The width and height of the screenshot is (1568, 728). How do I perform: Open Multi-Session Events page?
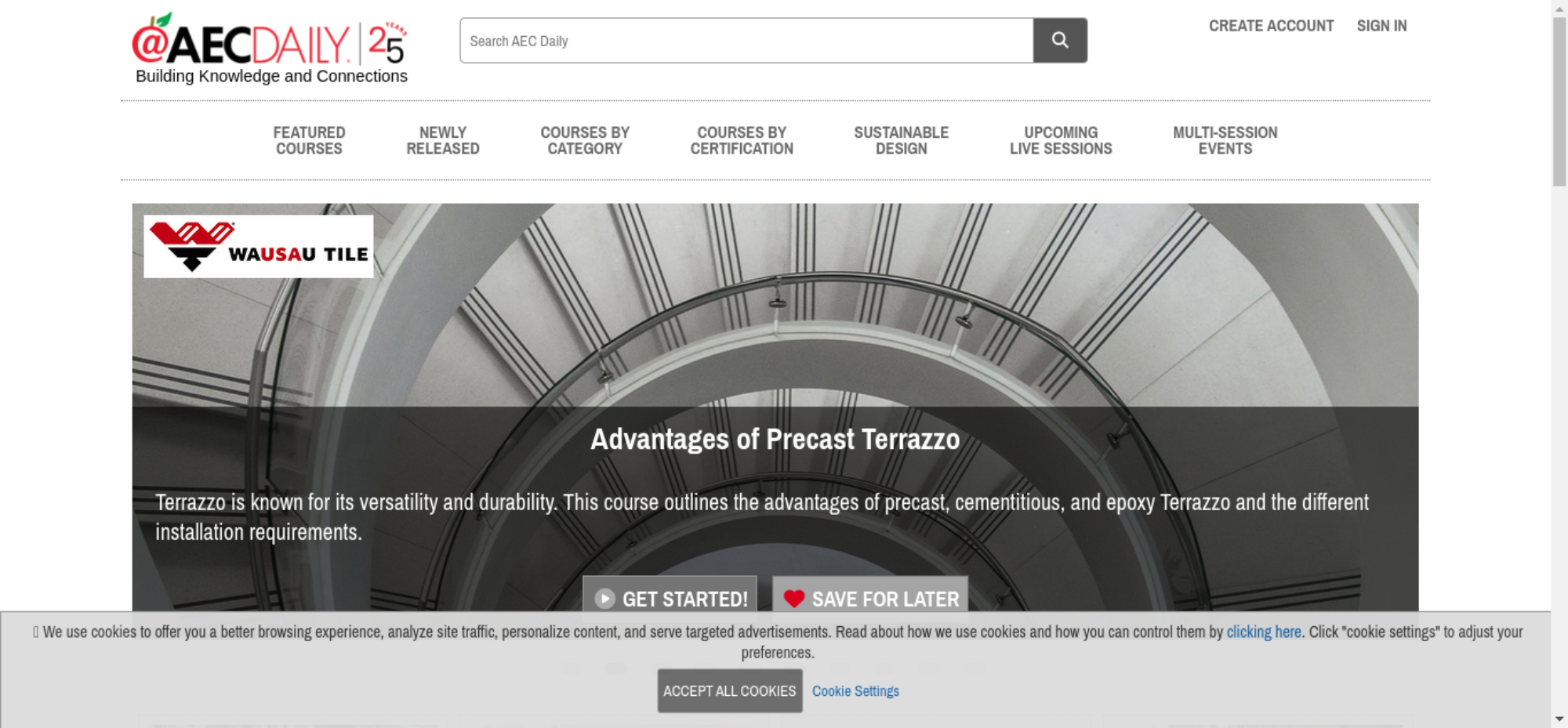[x=1225, y=141]
